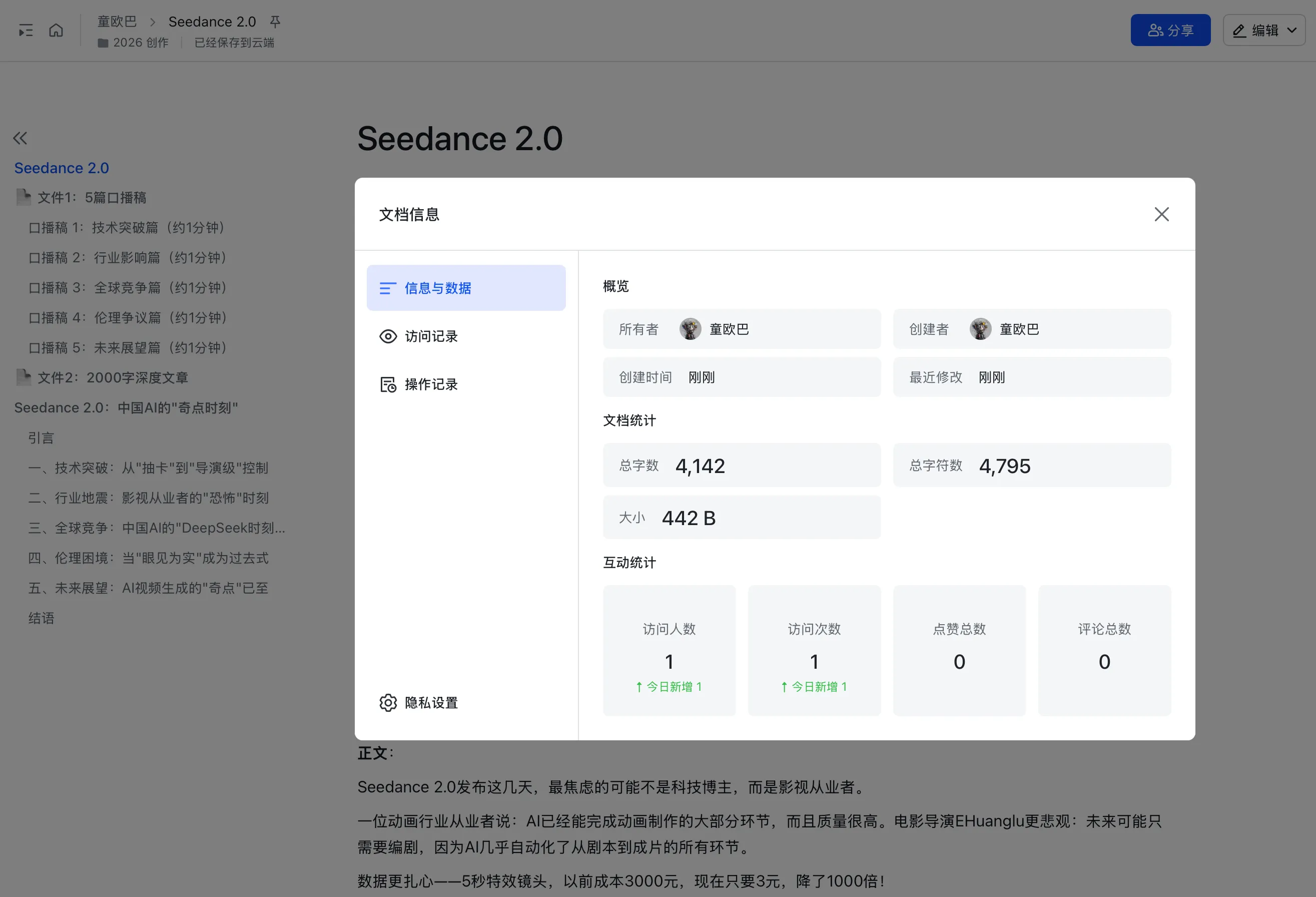Click the 访问人数 statistics card
This screenshot has height=897, width=1316.
click(x=669, y=650)
